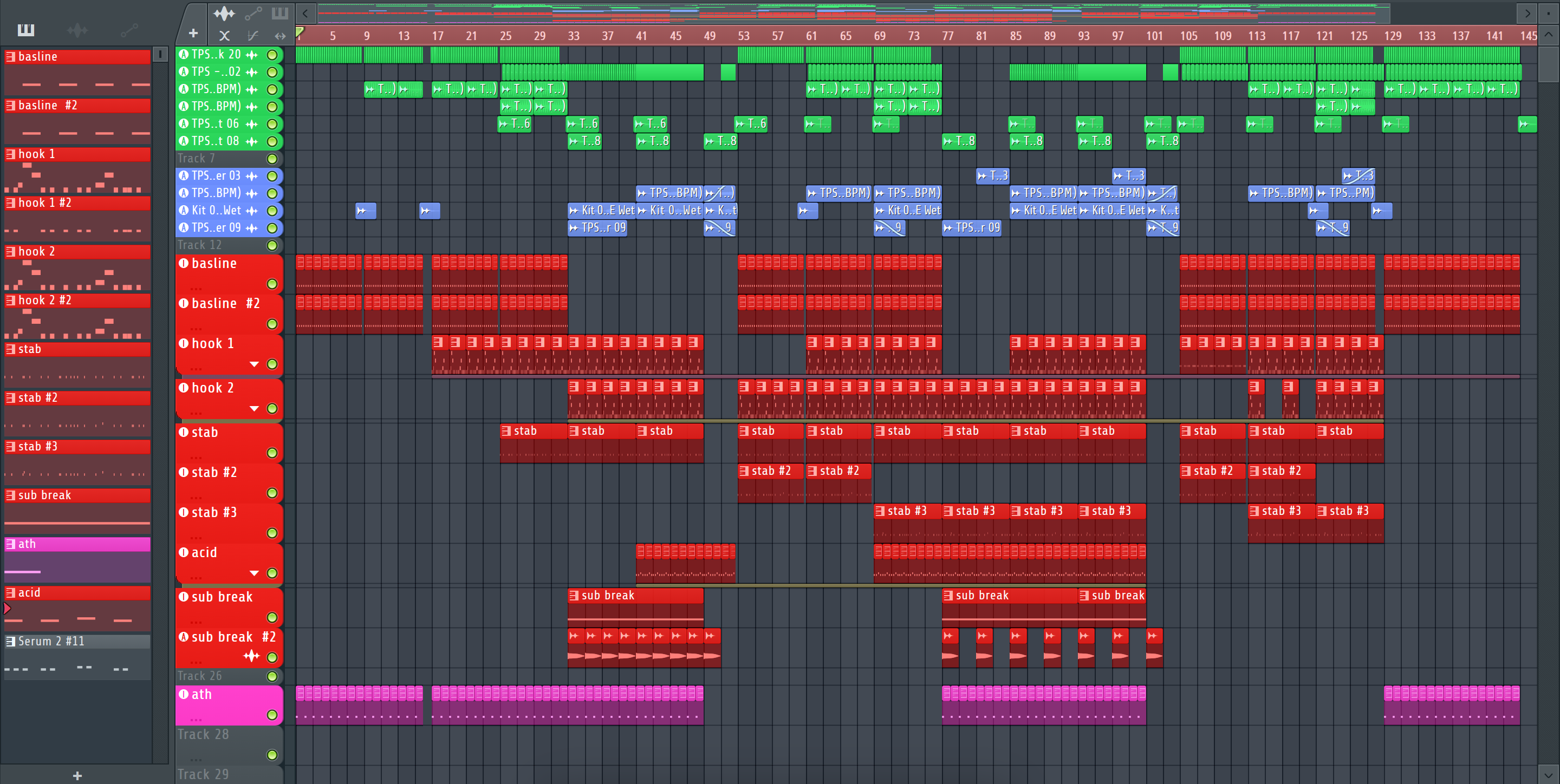
Task: Click the timeline right navigation arrow
Action: [1527, 14]
